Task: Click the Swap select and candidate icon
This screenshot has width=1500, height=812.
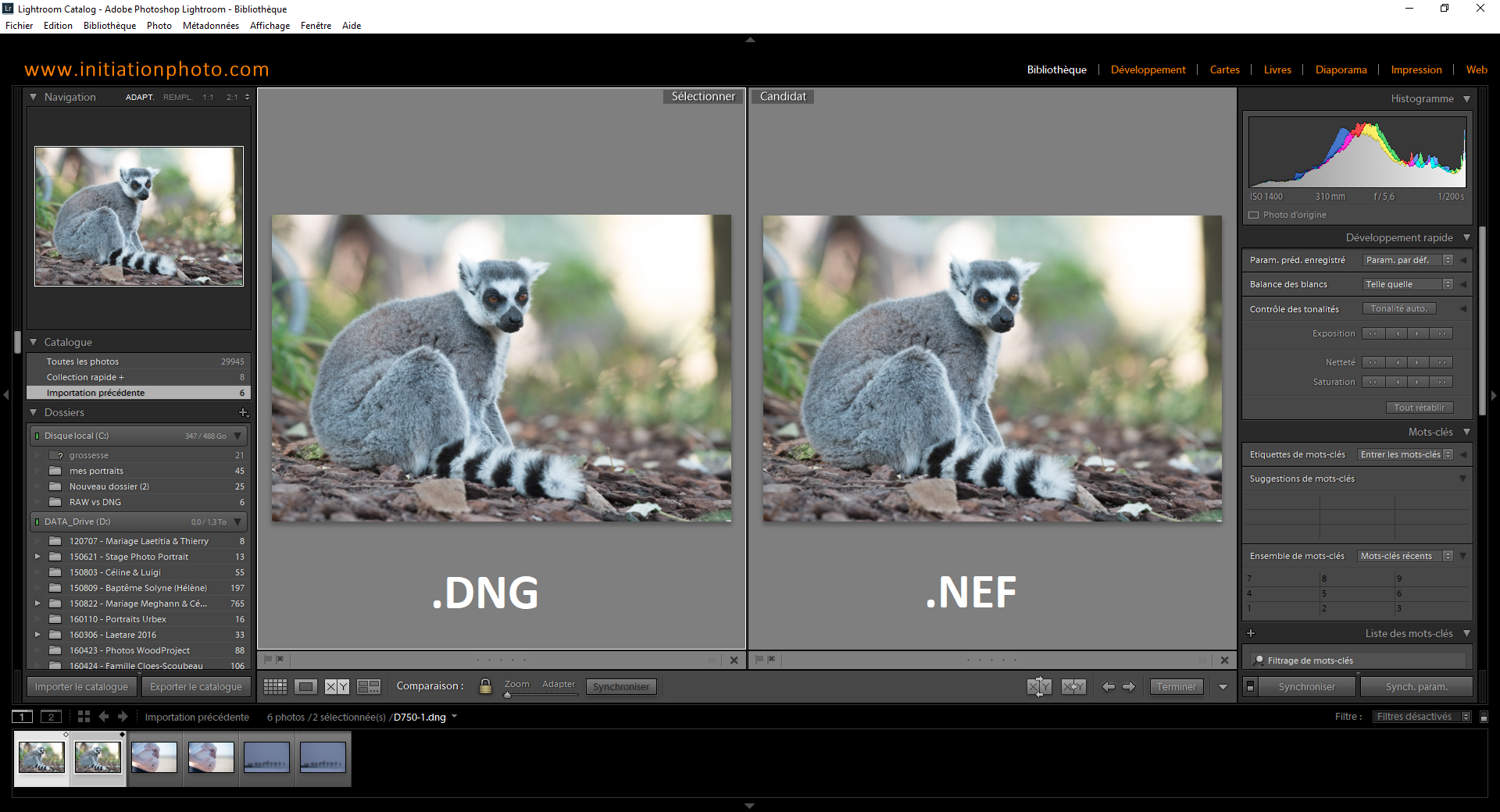Action: 1039,686
